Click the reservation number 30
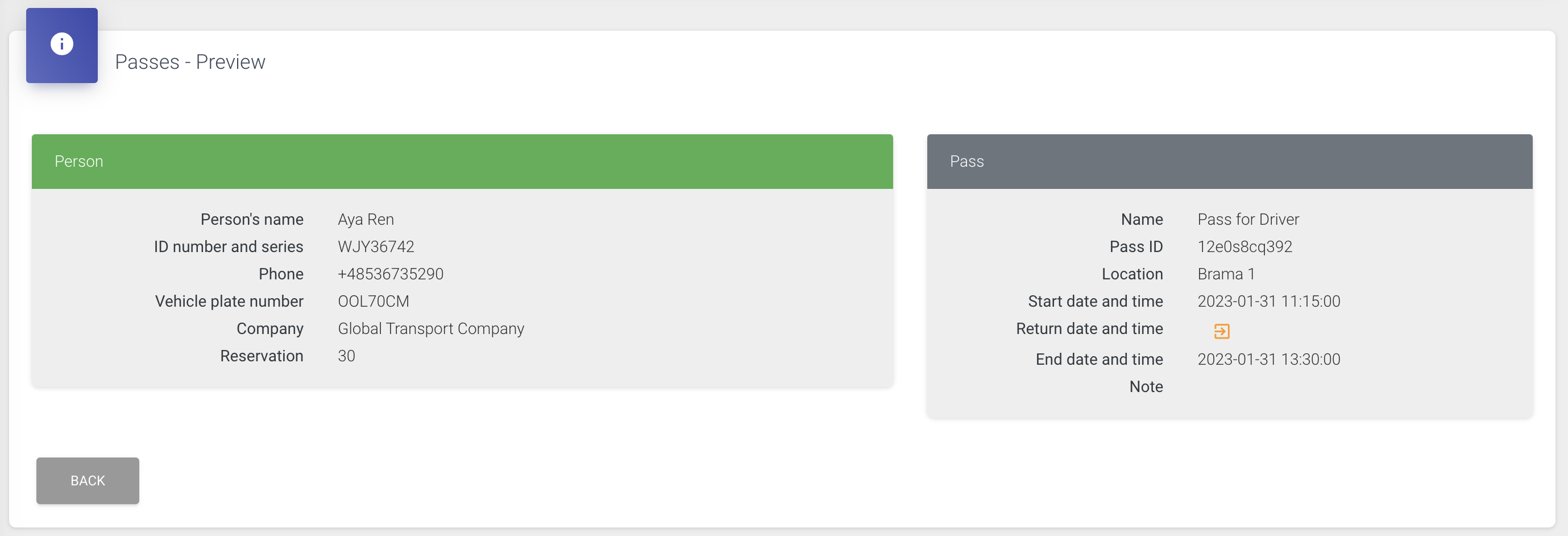This screenshot has width=1568, height=536. [346, 356]
